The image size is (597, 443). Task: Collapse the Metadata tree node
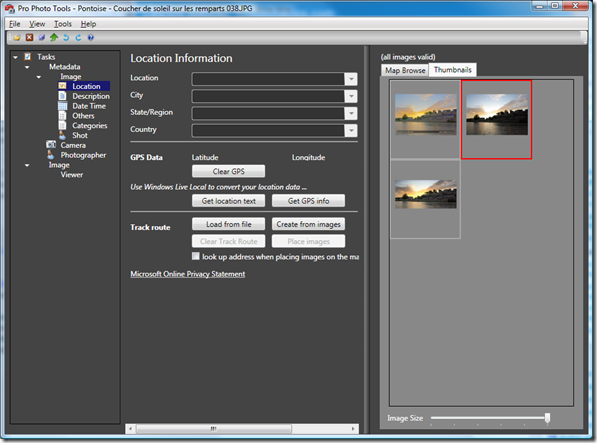pyautogui.click(x=27, y=67)
